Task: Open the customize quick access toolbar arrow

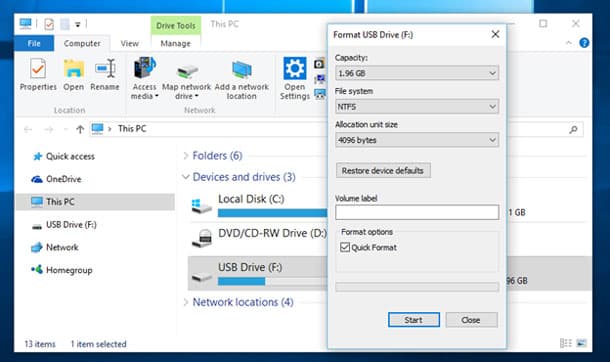Action: pos(78,25)
